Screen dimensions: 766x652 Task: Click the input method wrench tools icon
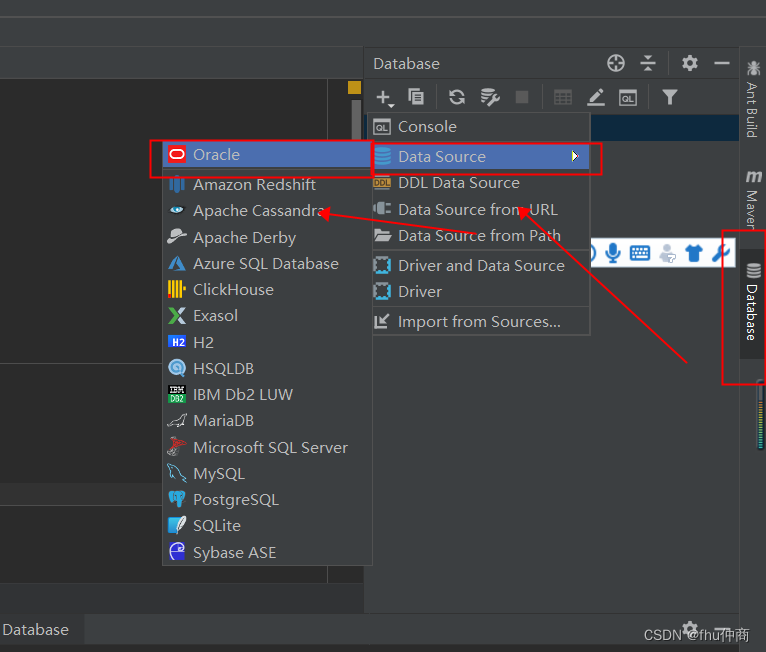[721, 253]
